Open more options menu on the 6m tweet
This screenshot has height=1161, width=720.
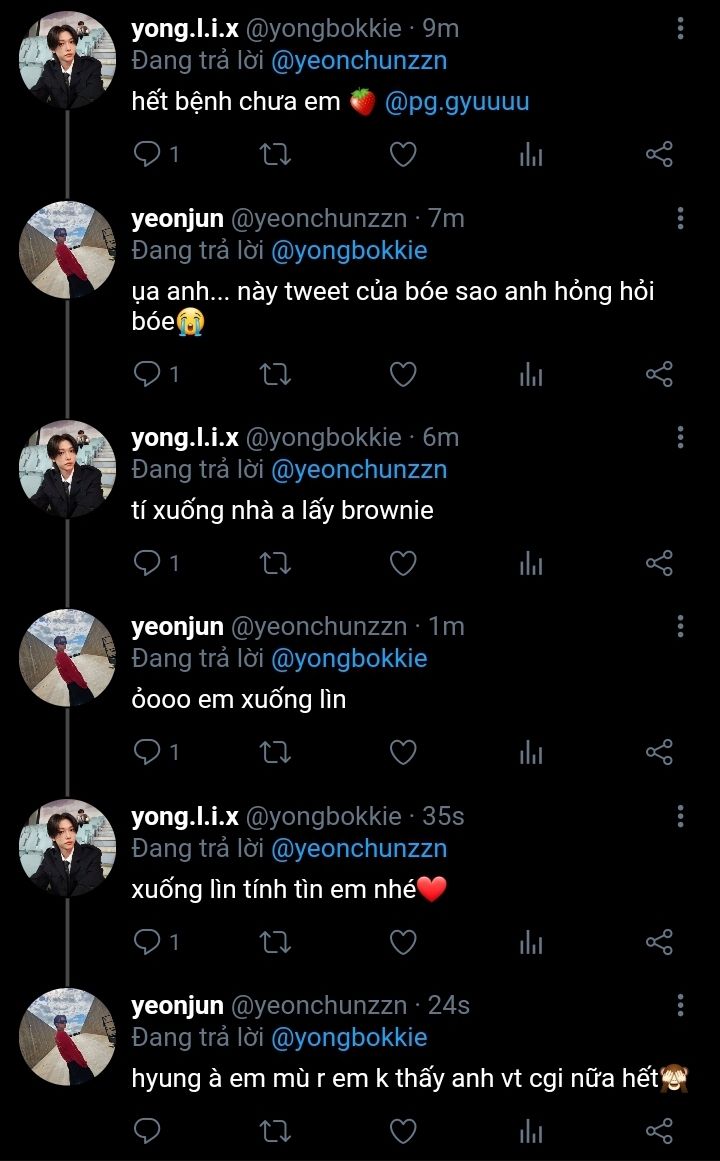point(680,437)
